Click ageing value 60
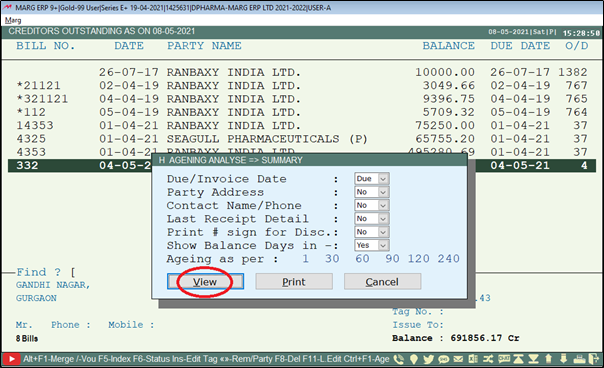The image size is (604, 368). (362, 259)
